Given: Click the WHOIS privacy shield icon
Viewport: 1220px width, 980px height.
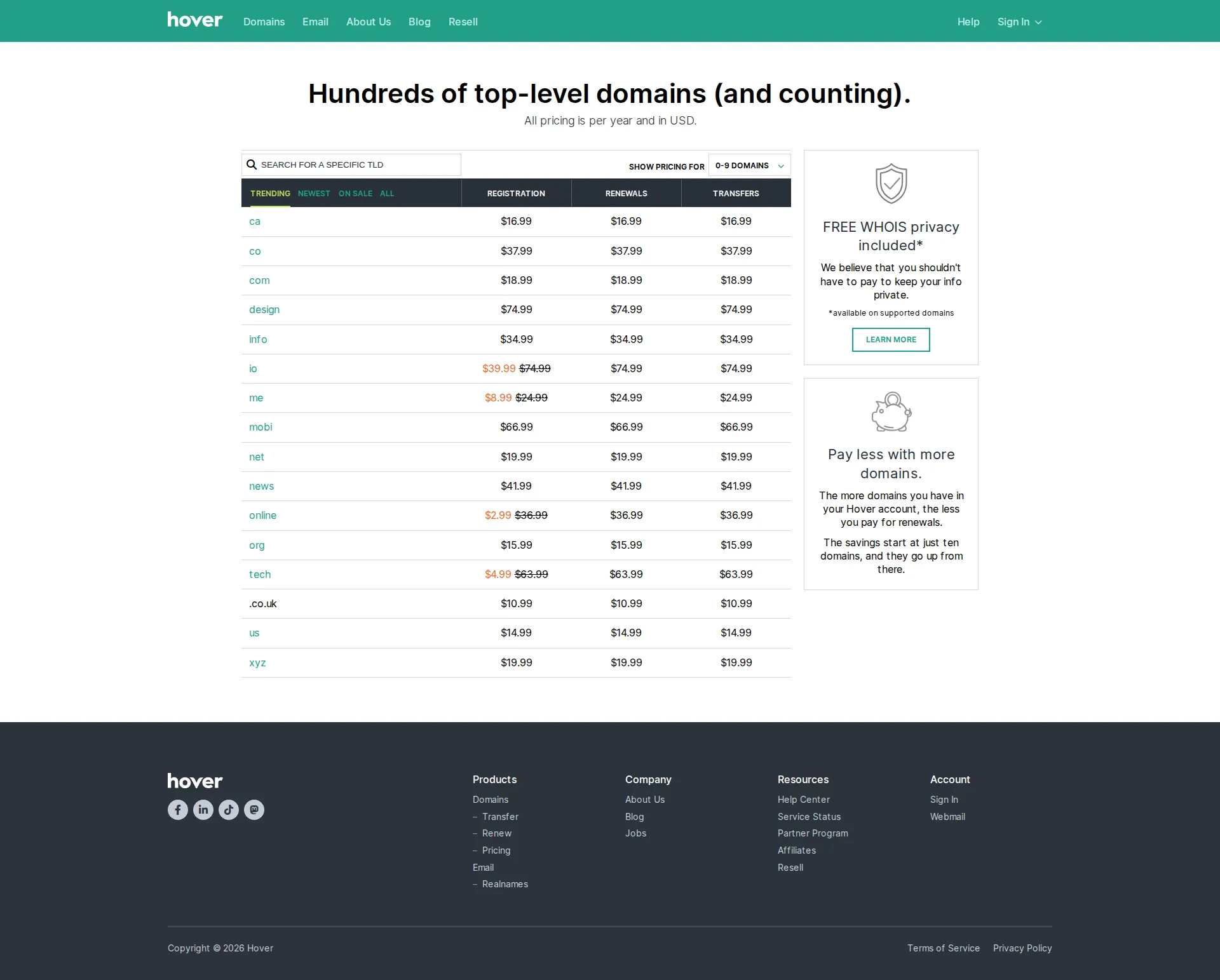Looking at the screenshot, I should tap(891, 184).
